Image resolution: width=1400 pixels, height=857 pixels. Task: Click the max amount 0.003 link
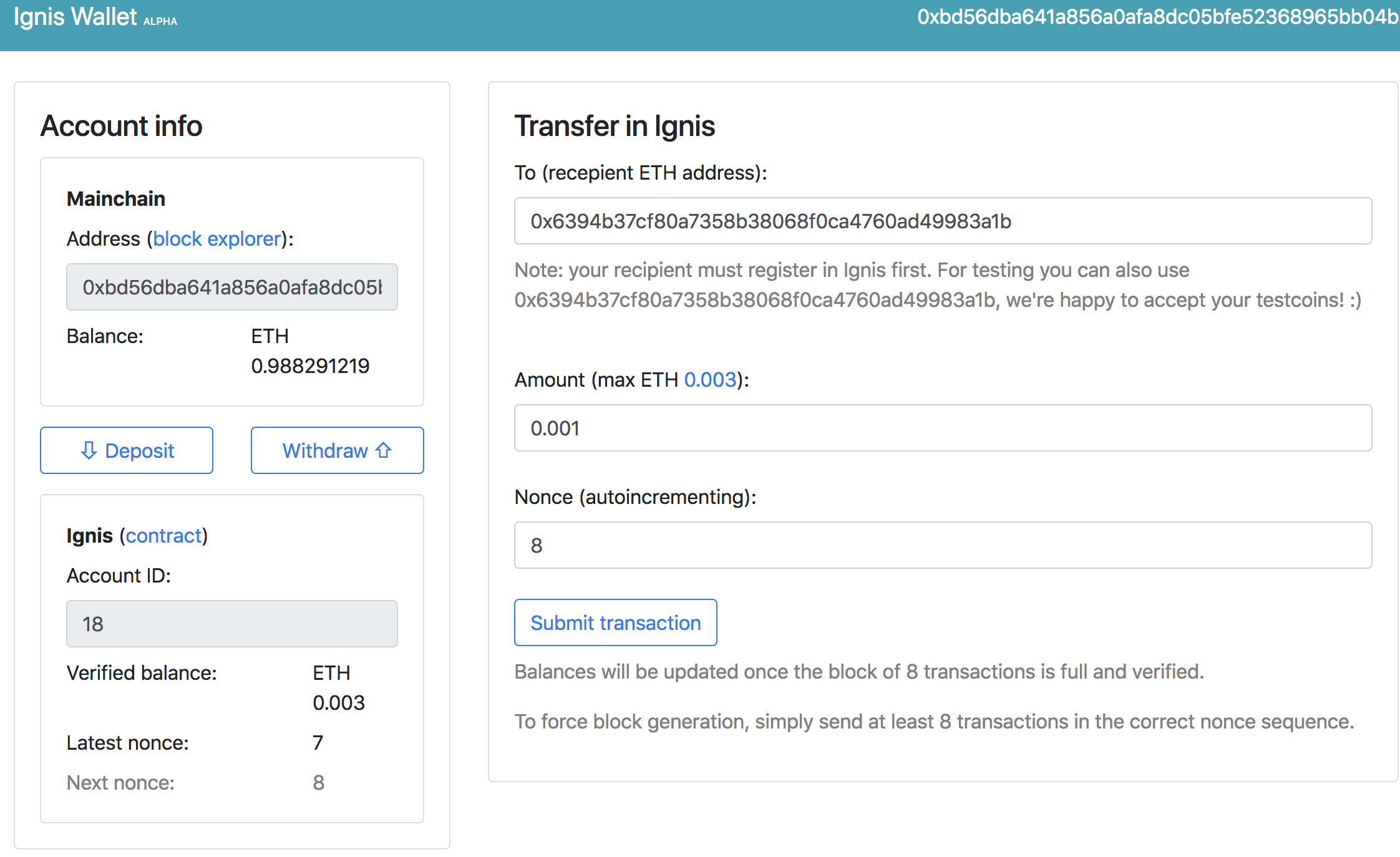pyautogui.click(x=710, y=380)
